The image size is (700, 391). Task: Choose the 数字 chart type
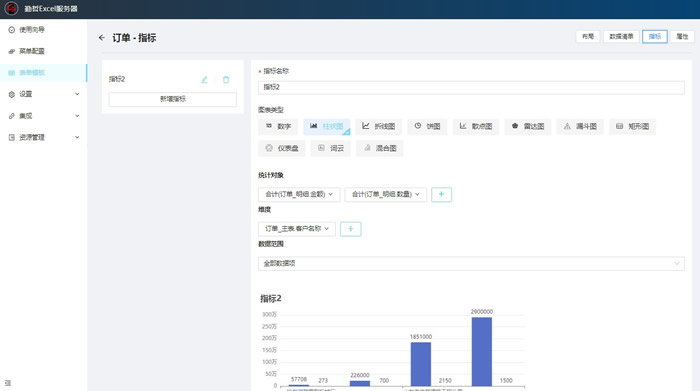click(x=278, y=126)
